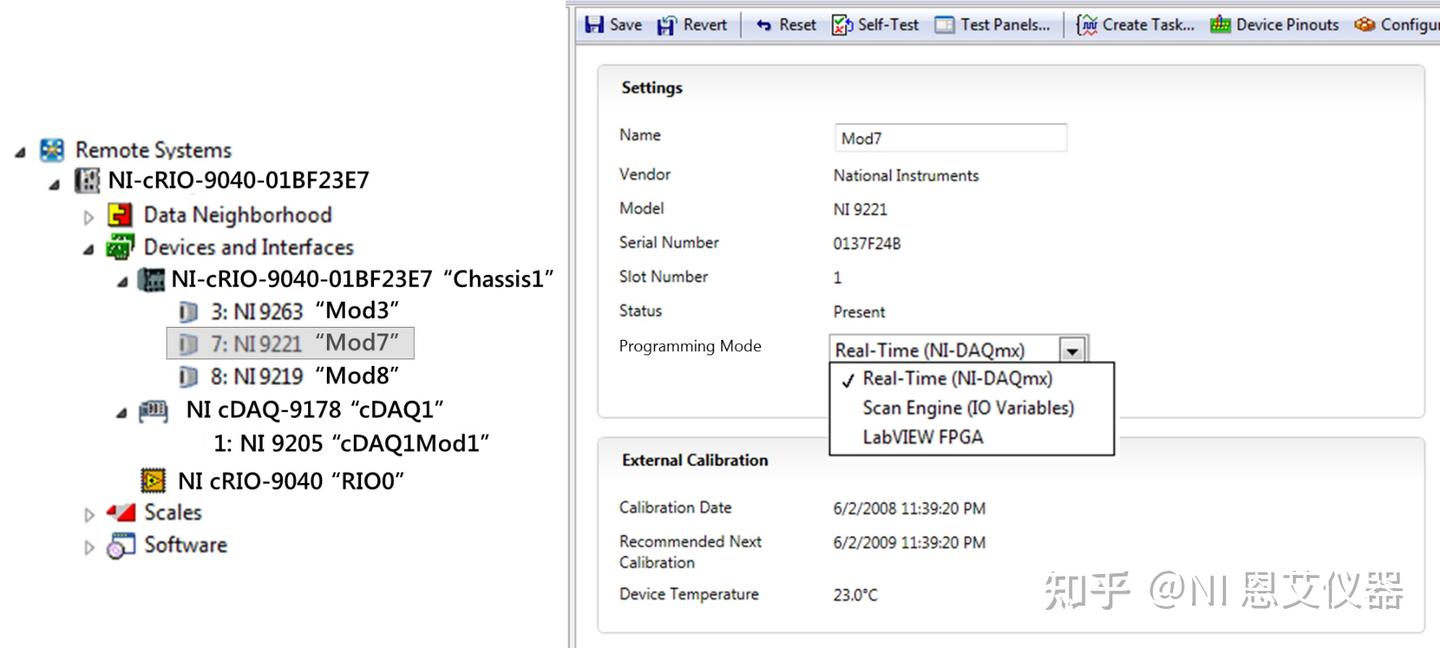Click the Save button label
Viewport: 1440px width, 648px height.
(626, 25)
